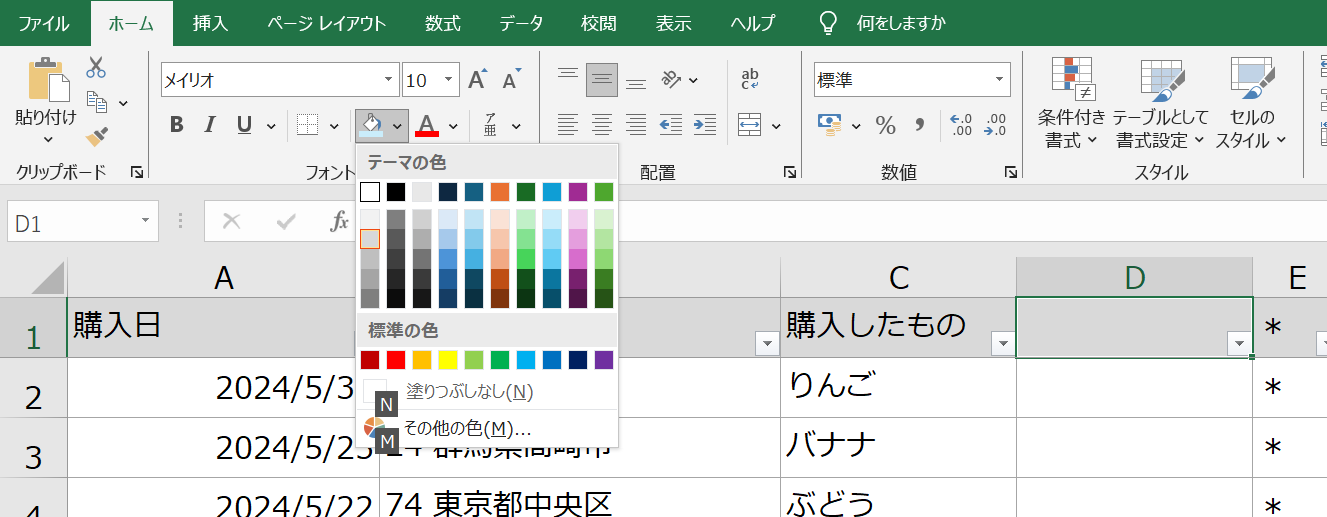Viewport: 1327px width, 517px height.
Task: Click the Copy icon in clipboard group
Action: pyautogui.click(x=97, y=101)
